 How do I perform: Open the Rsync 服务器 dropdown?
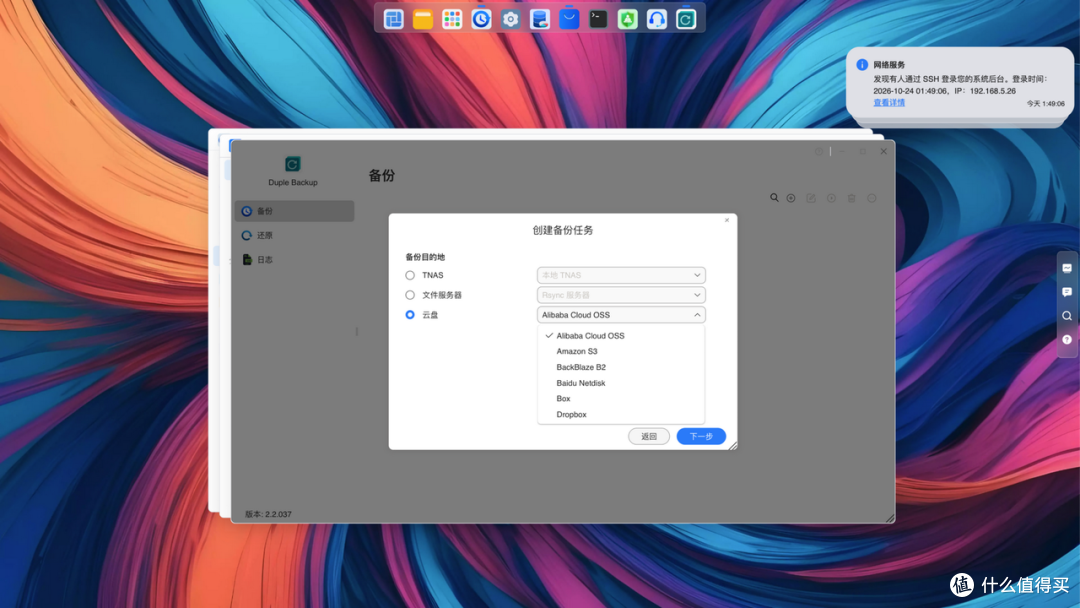point(621,295)
